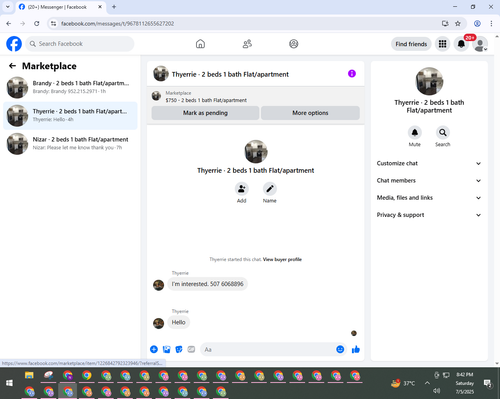Screen dimensions: 500x399
Task: Open the Chrome tab search dropdown
Action: tap(8, 7)
